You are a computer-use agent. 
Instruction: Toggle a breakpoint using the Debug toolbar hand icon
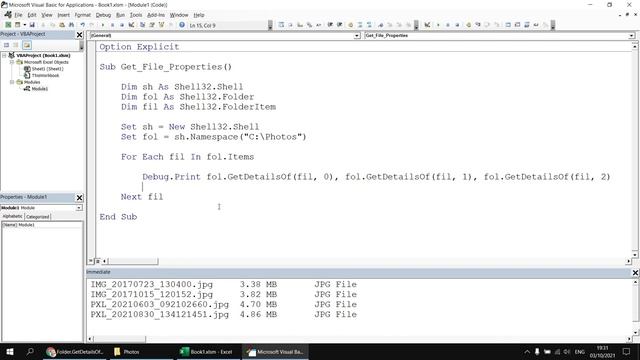coord(468,25)
